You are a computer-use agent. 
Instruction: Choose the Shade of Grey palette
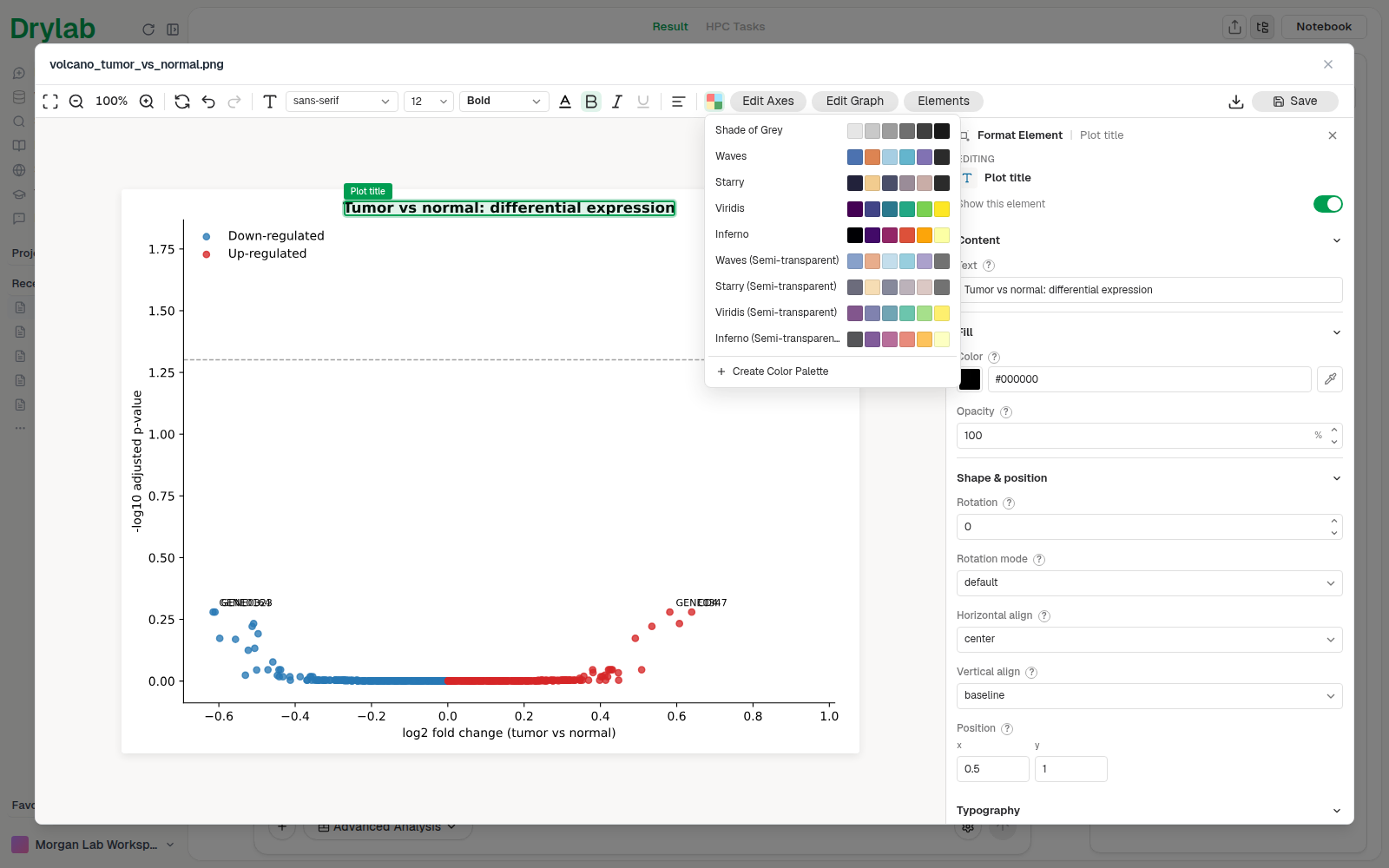[832, 130]
